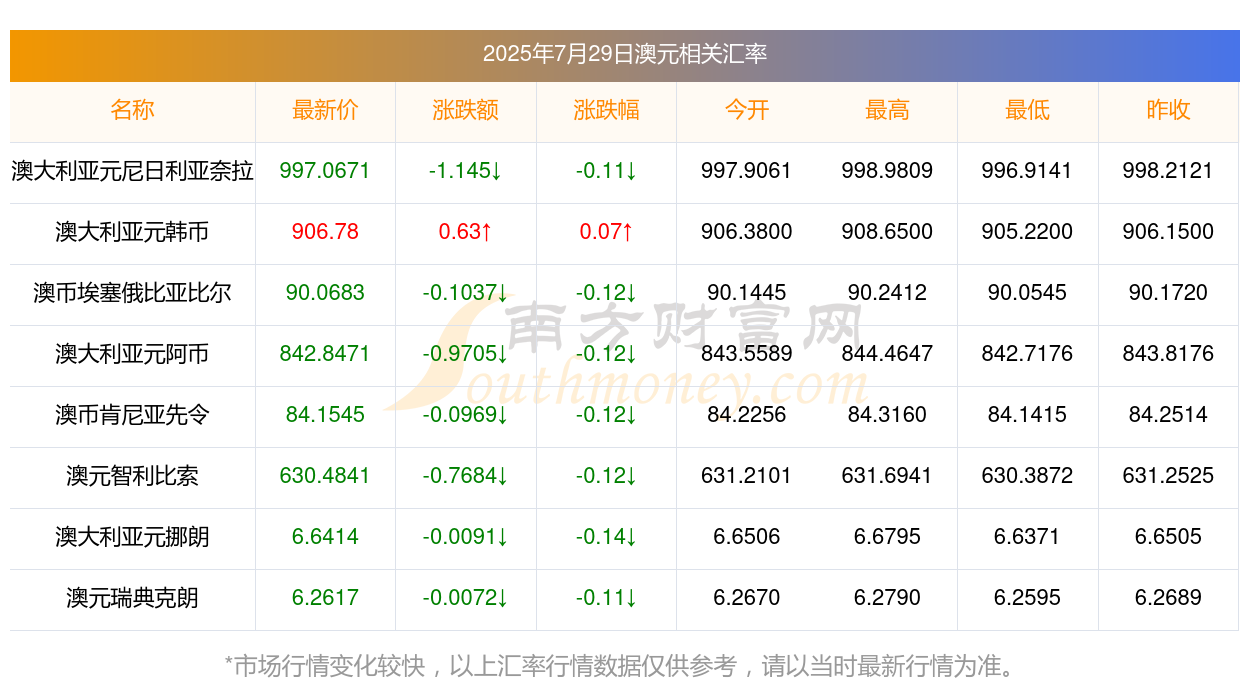Click change amount -0.7684↓

[466, 476]
